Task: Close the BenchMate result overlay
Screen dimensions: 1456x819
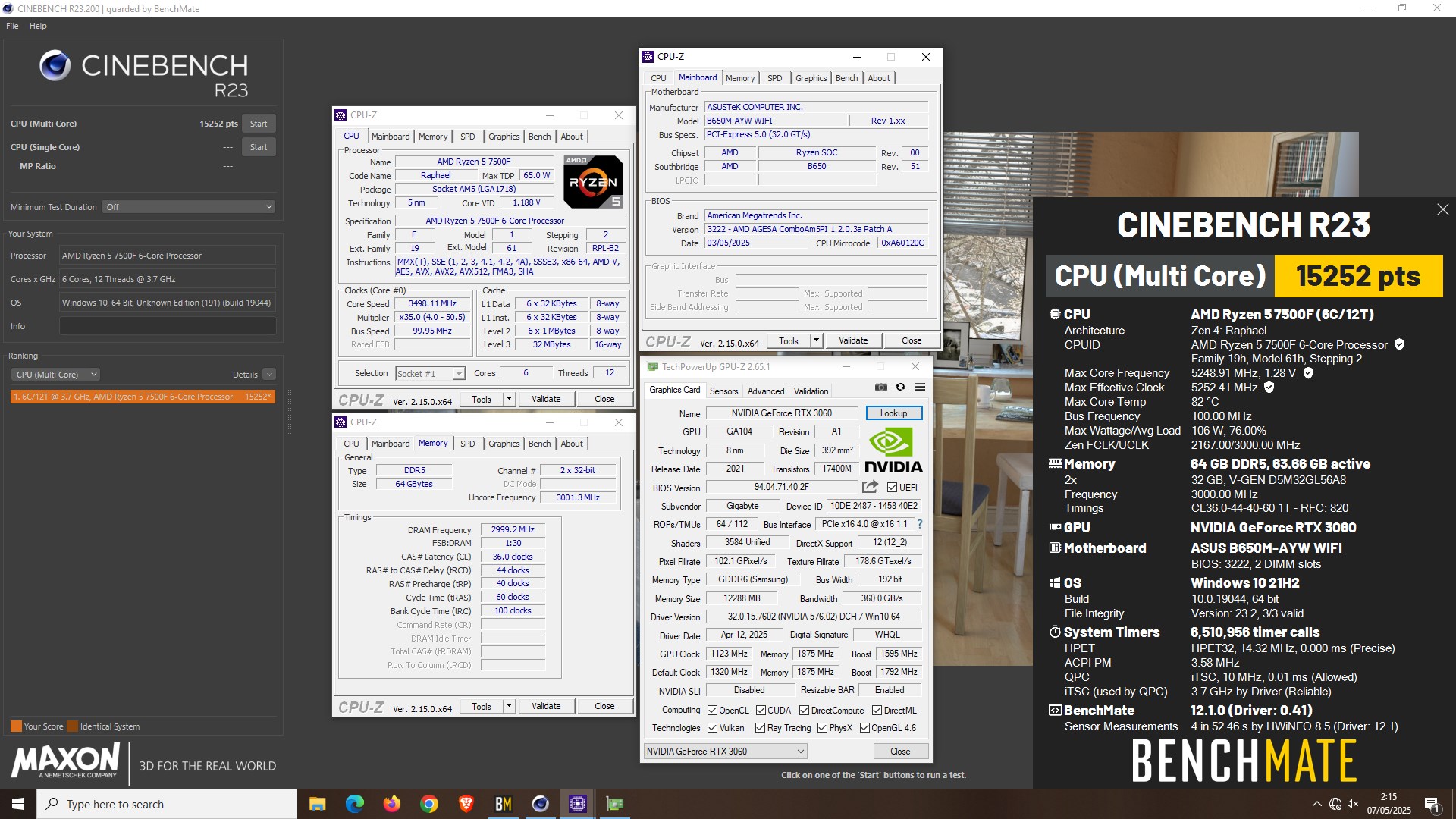Action: point(1442,209)
